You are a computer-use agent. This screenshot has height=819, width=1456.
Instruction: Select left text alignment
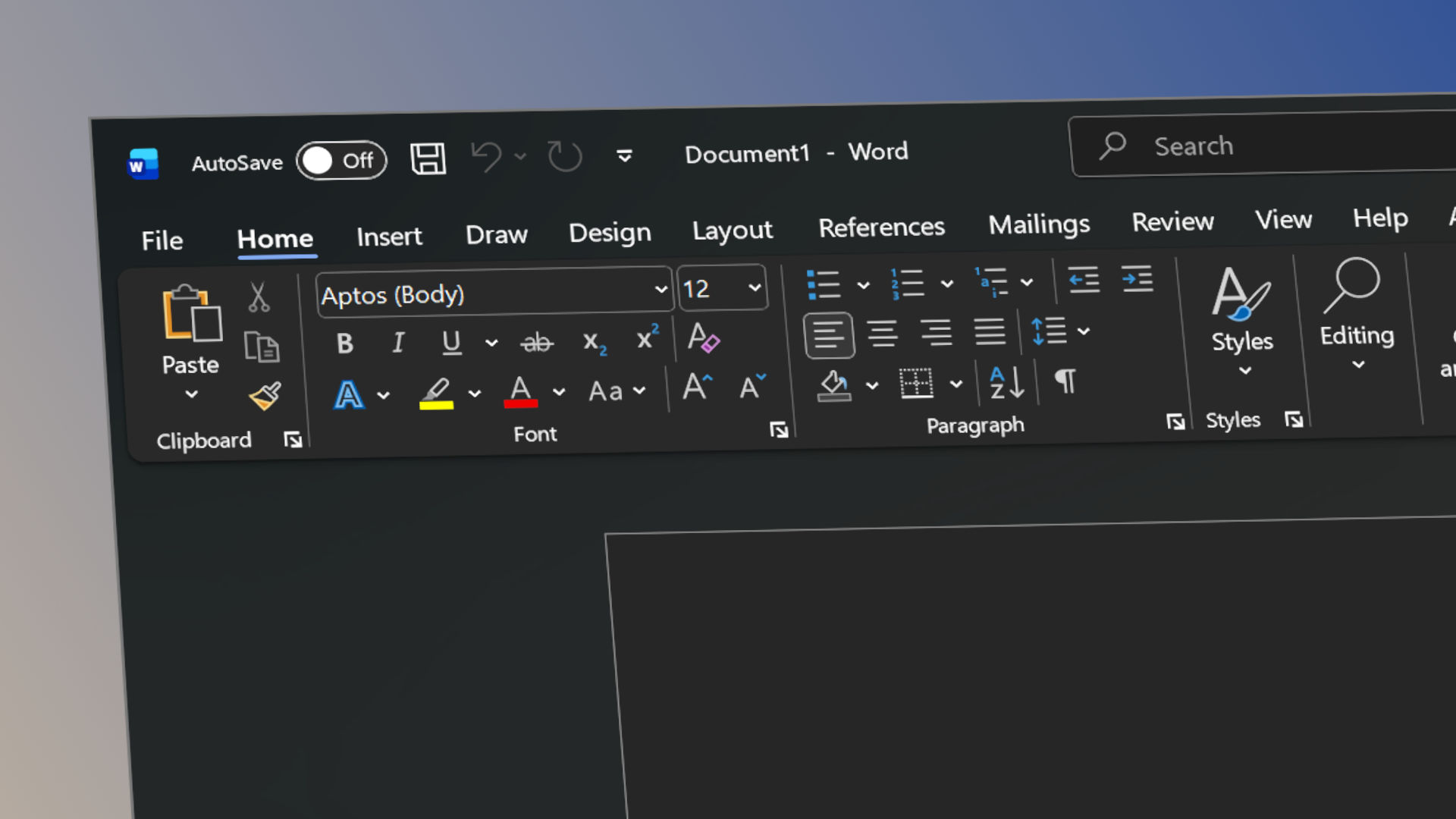tap(830, 334)
